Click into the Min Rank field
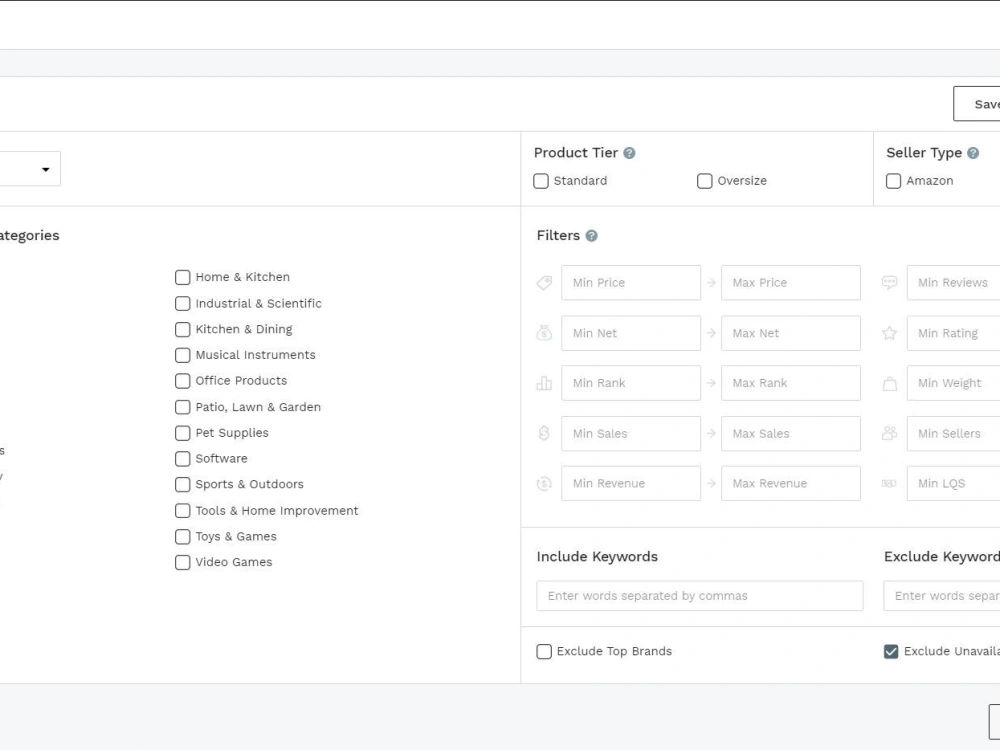 pyautogui.click(x=631, y=383)
